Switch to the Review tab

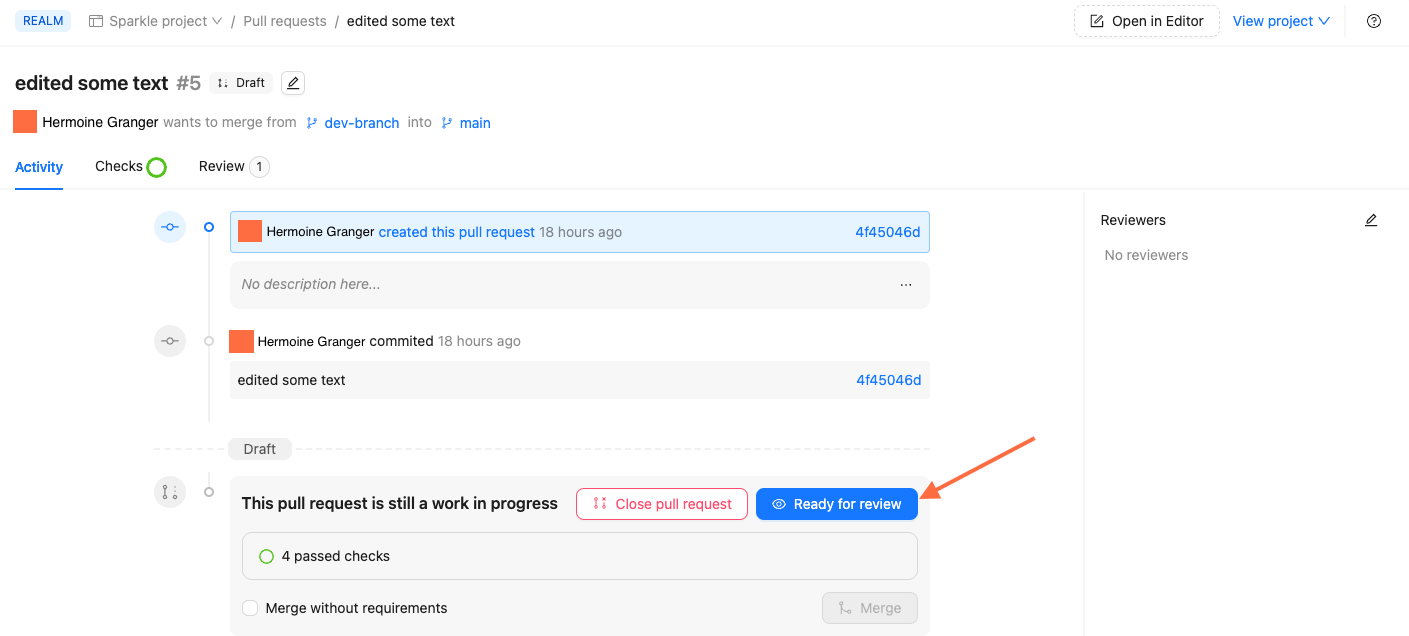(222, 166)
